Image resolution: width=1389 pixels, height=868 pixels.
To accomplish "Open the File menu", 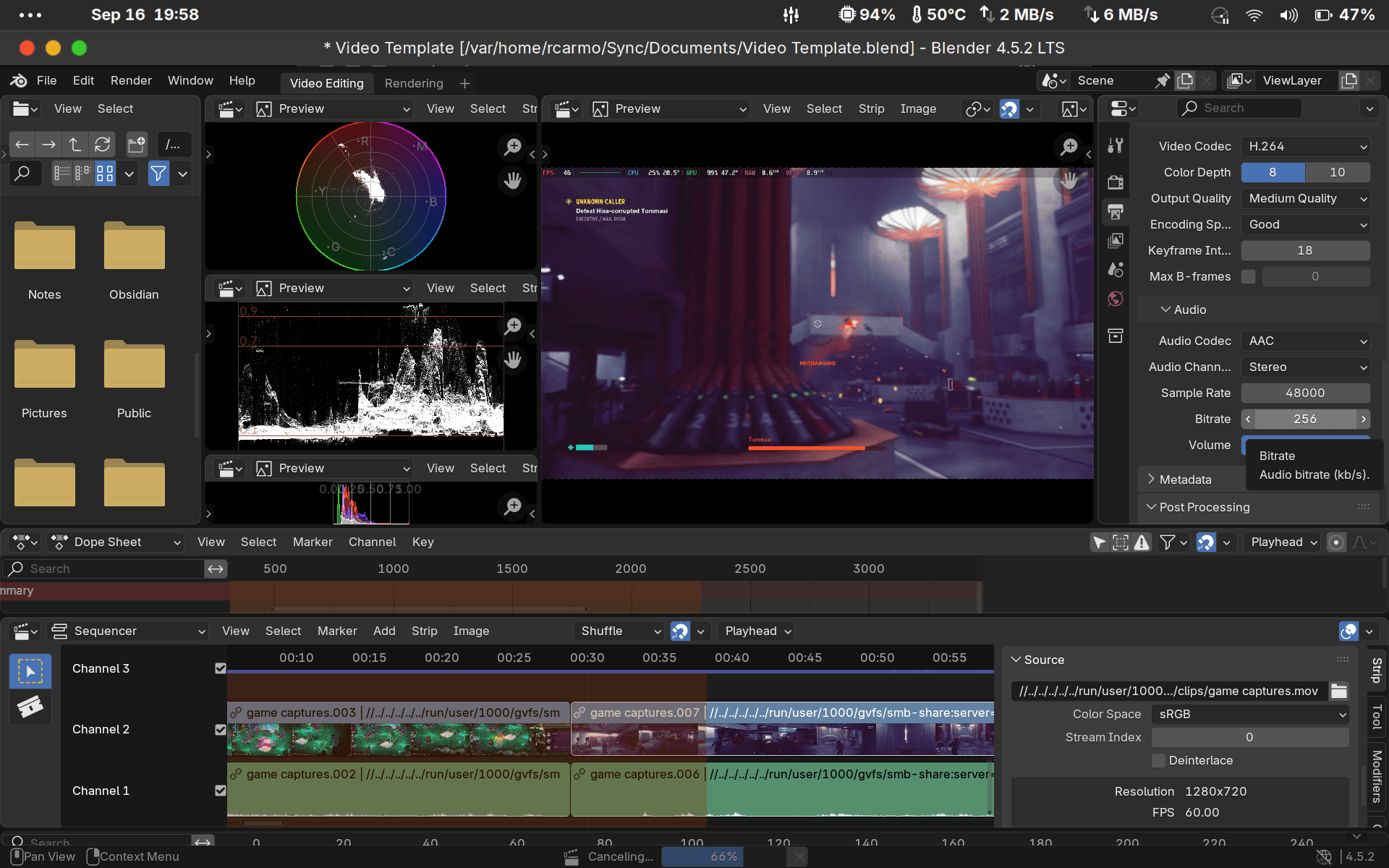I will coord(46,80).
